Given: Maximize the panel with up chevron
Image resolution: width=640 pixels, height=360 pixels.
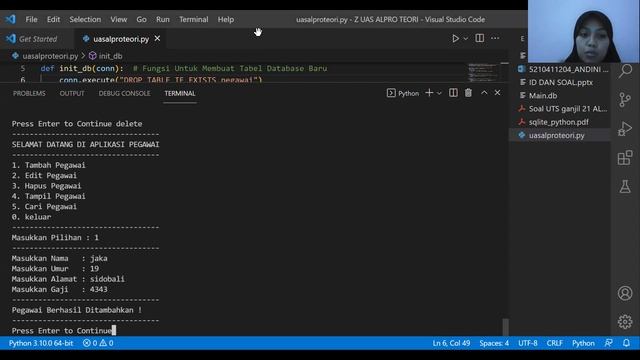Looking at the screenshot, I should (484, 93).
